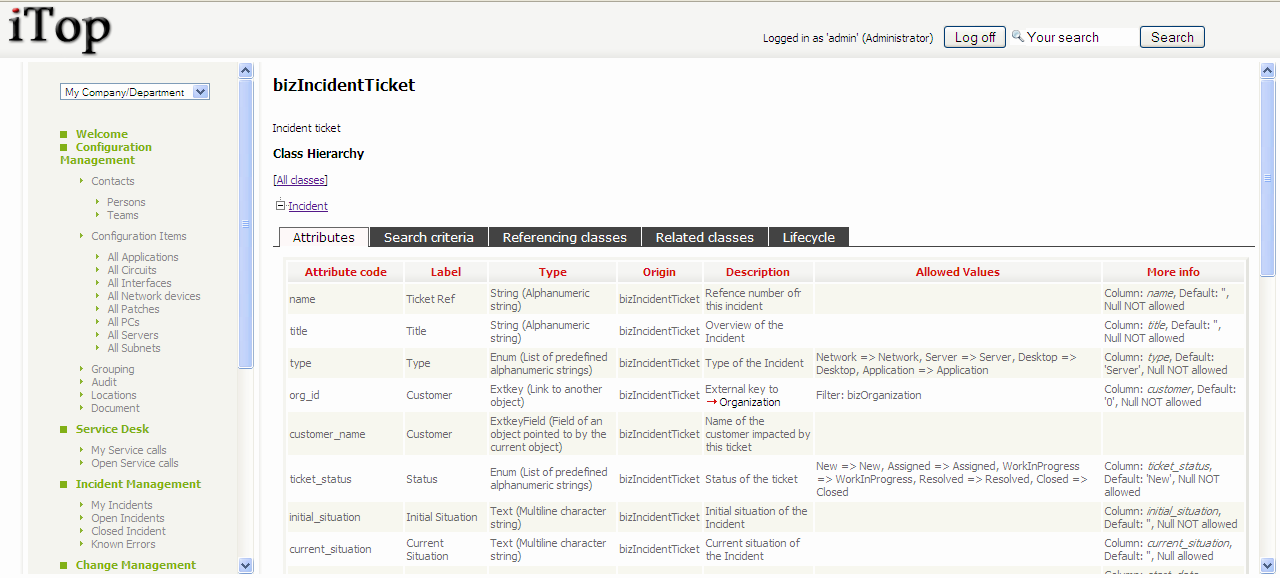
Task: Select the org_id attribute code cell
Action: [x=346, y=395]
